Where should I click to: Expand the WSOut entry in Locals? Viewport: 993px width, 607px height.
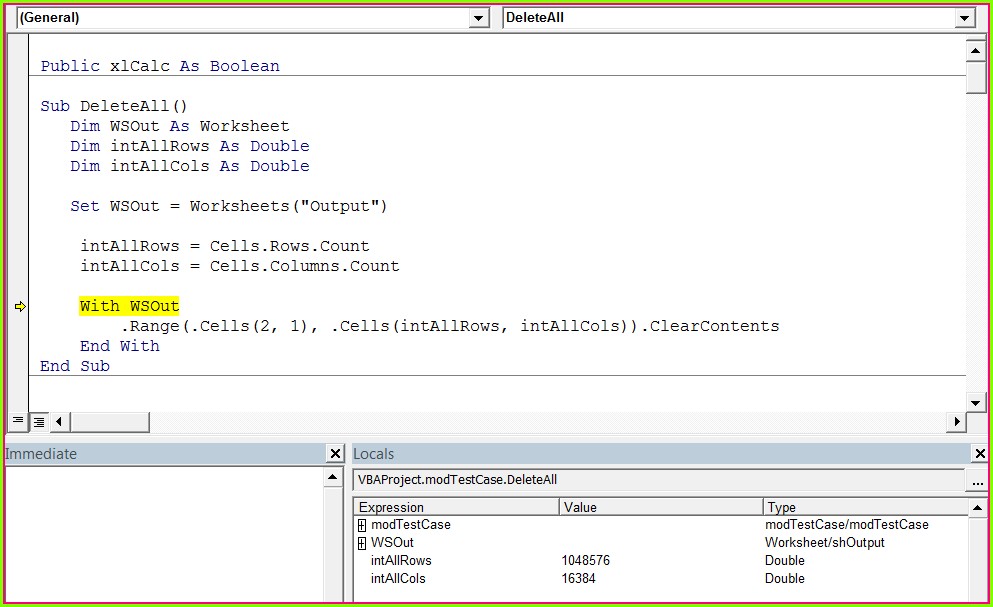pyautogui.click(x=362, y=543)
